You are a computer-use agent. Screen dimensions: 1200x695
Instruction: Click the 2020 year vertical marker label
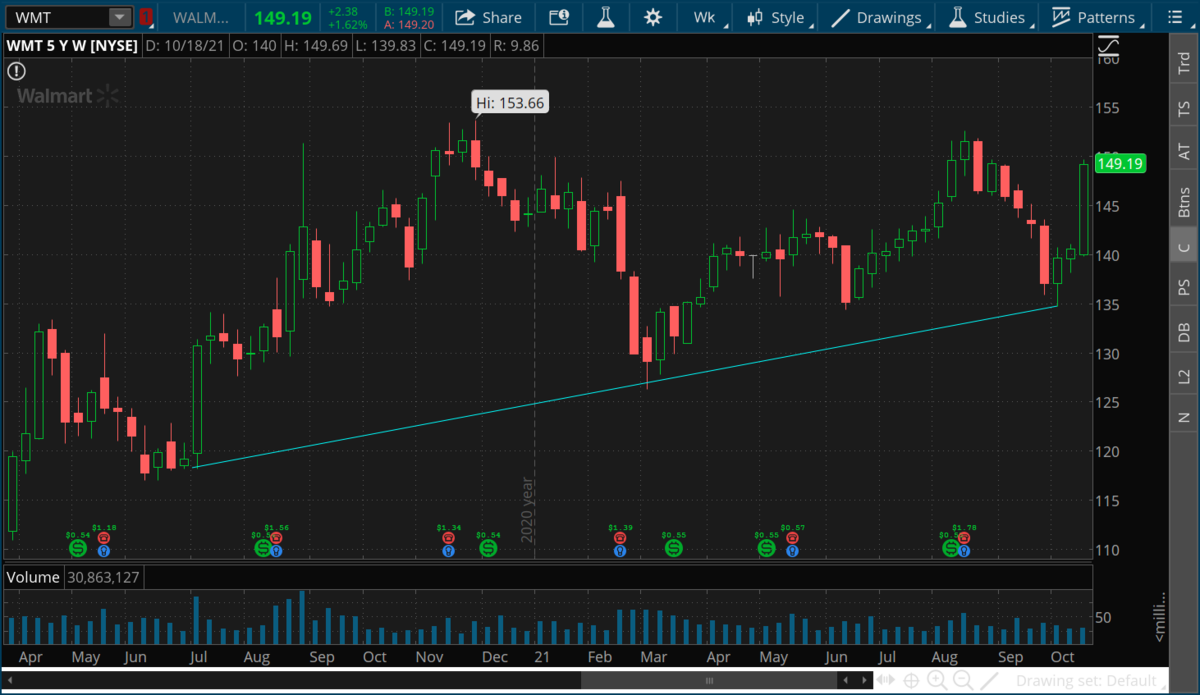tap(527, 510)
